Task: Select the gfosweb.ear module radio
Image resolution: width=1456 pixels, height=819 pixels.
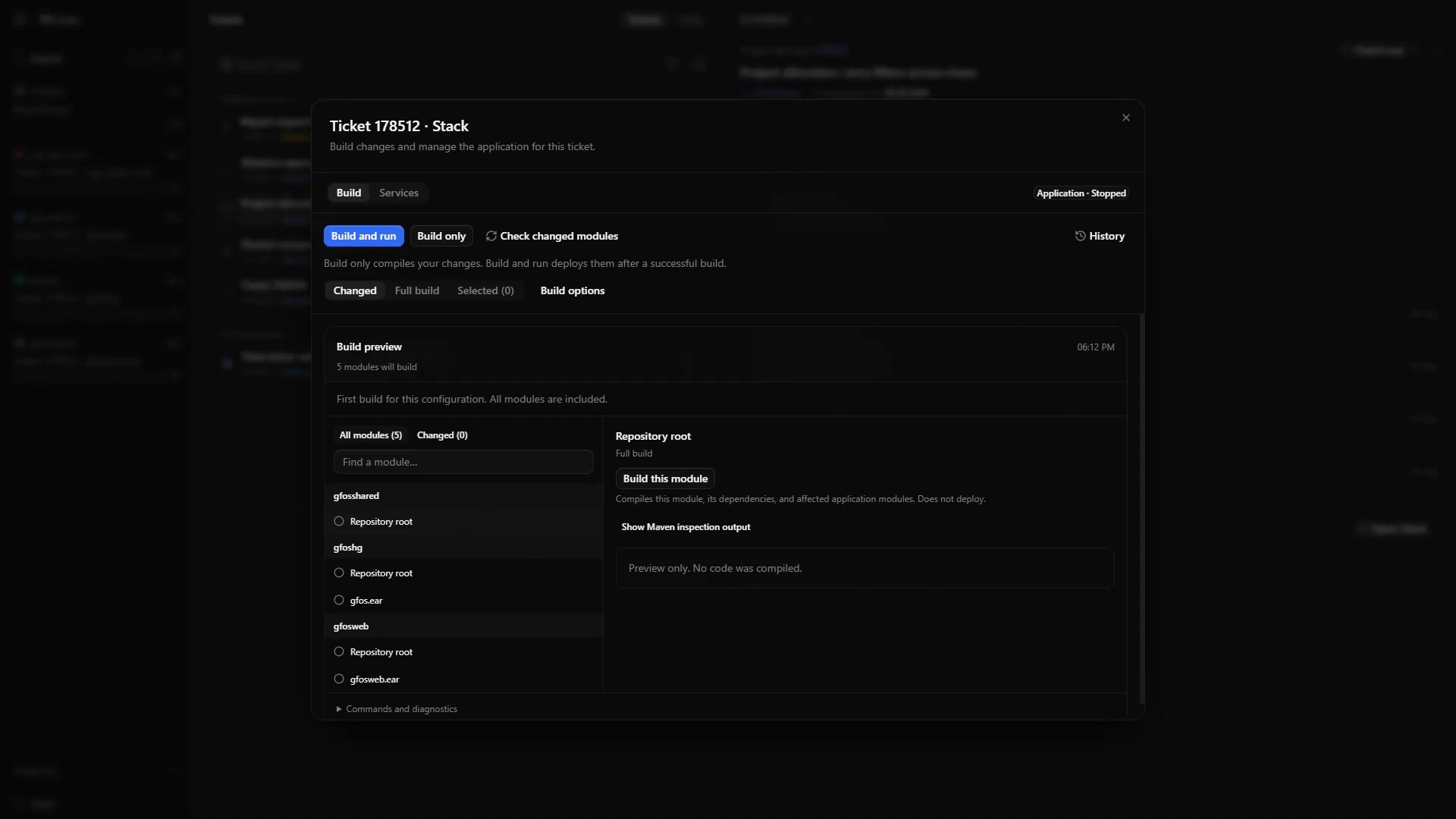Action: coord(339,679)
